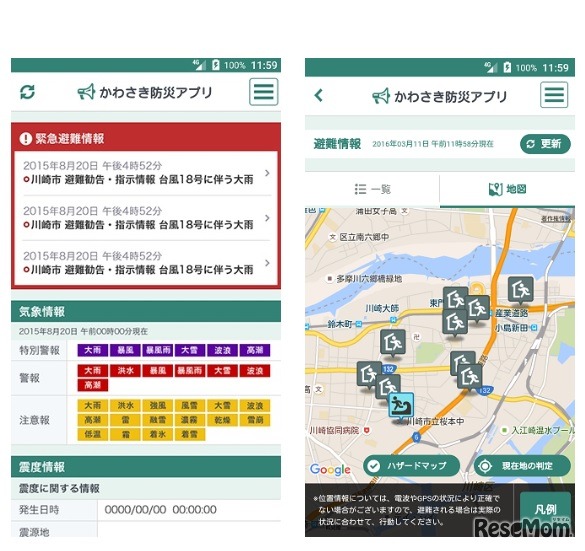Toggle the ハザードマップ overlay button
Viewport: 585px width, 551px height.
click(412, 466)
